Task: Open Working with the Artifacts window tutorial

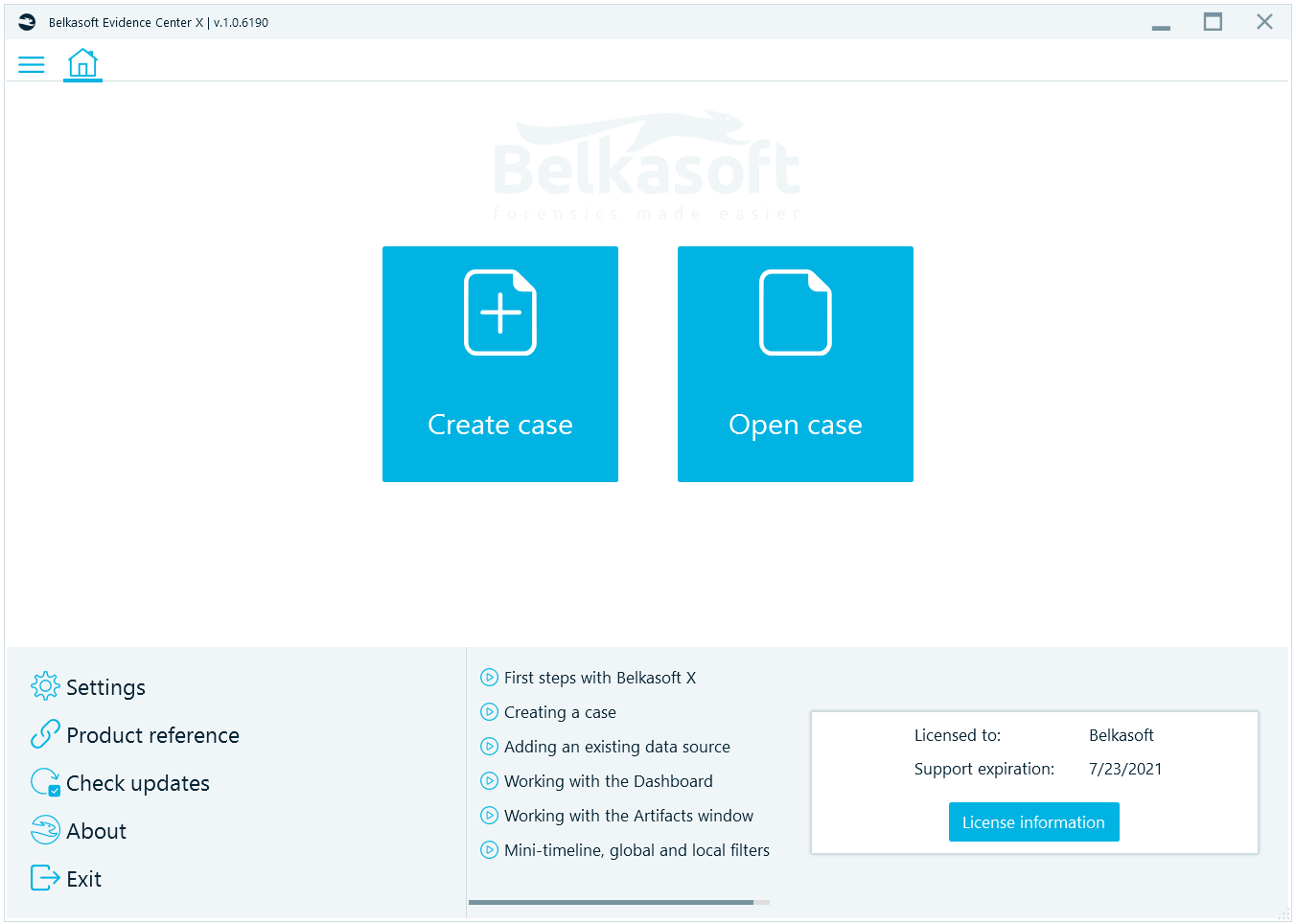Action: (629, 816)
